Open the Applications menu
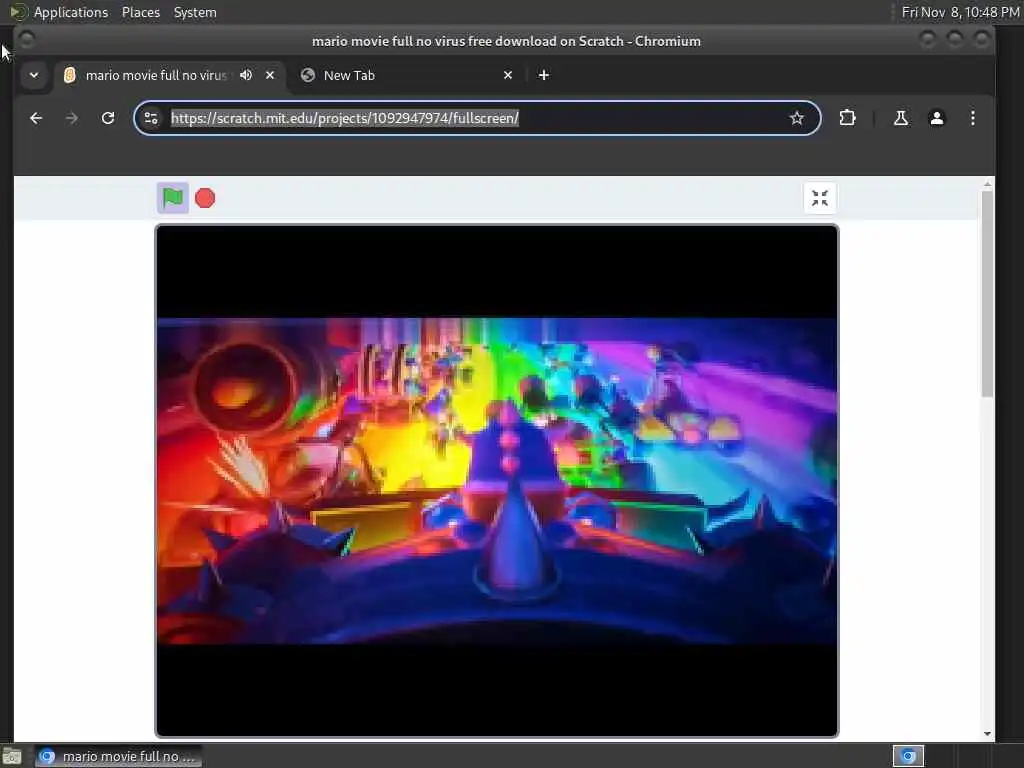Image resolution: width=1024 pixels, height=768 pixels. click(71, 12)
